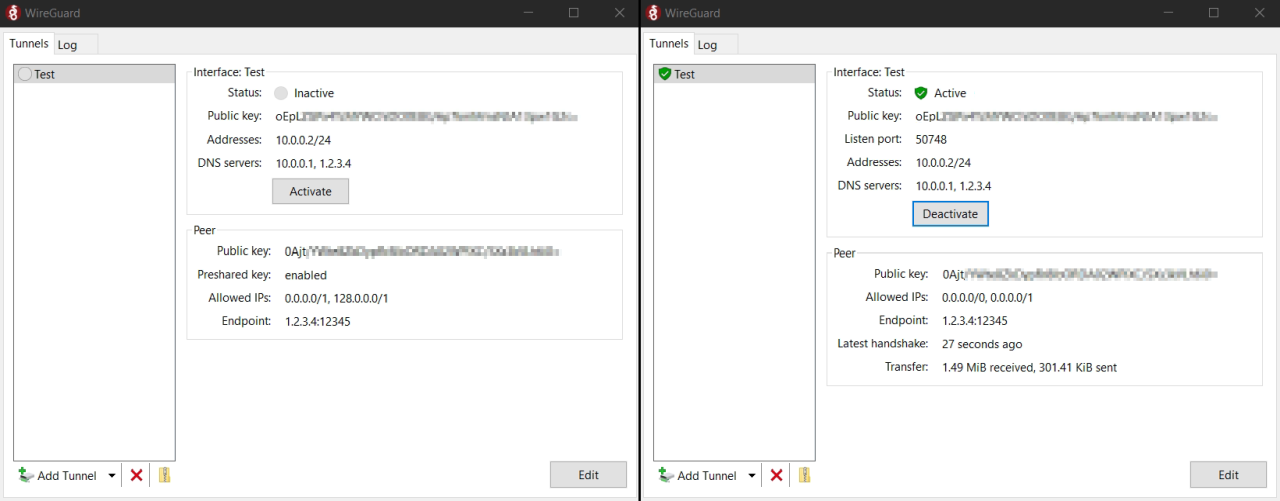Select active Test tunnel in right window list

734,74
